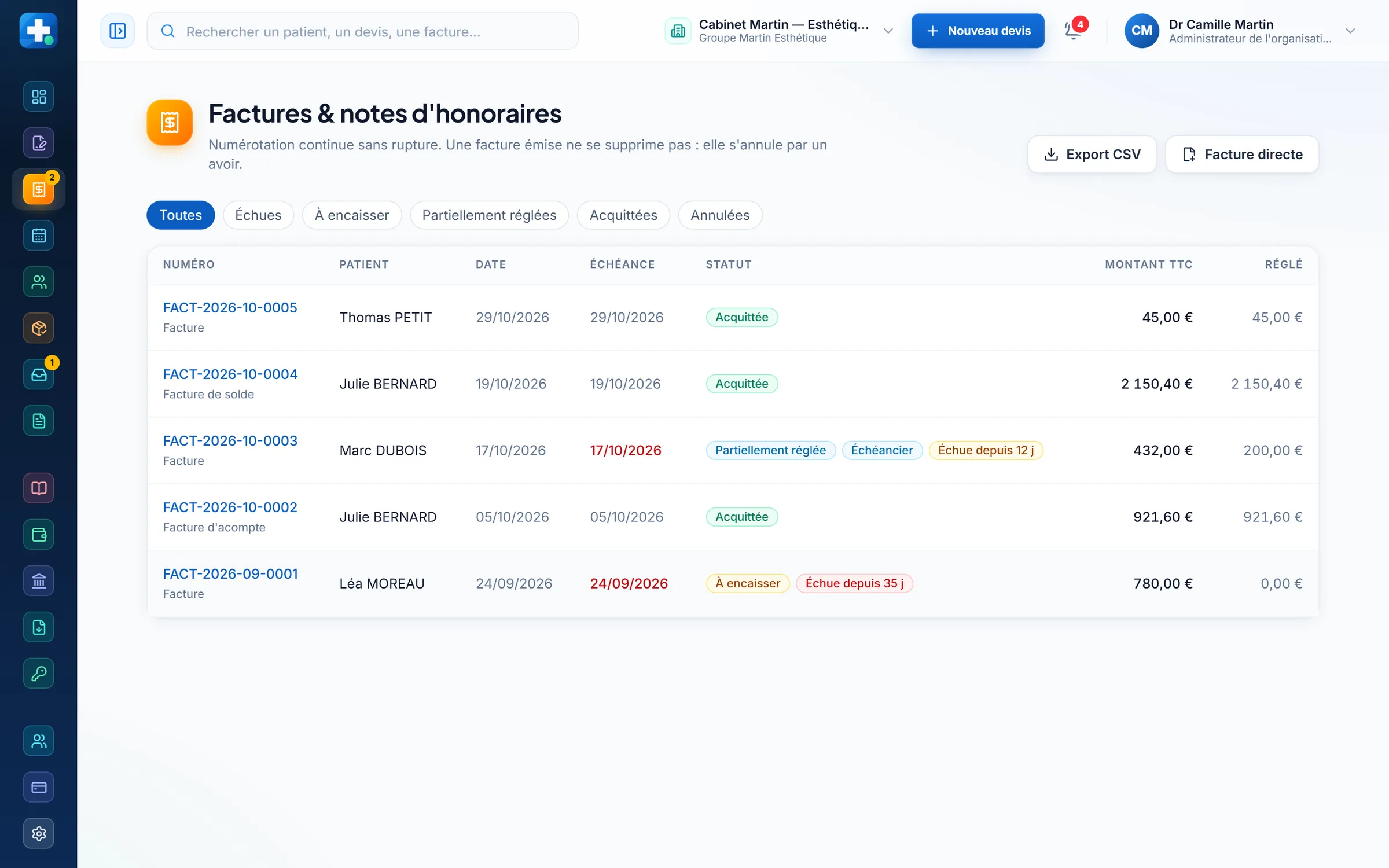Open the package box icon in sidebar
The height and width of the screenshot is (868, 1389).
pyautogui.click(x=39, y=328)
